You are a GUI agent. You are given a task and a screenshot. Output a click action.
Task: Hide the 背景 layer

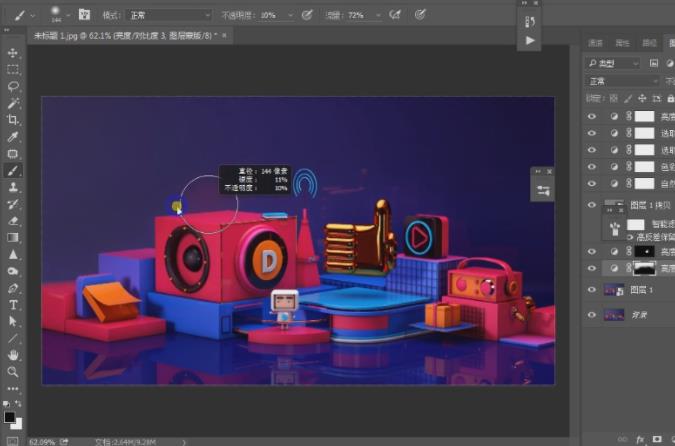(592, 315)
